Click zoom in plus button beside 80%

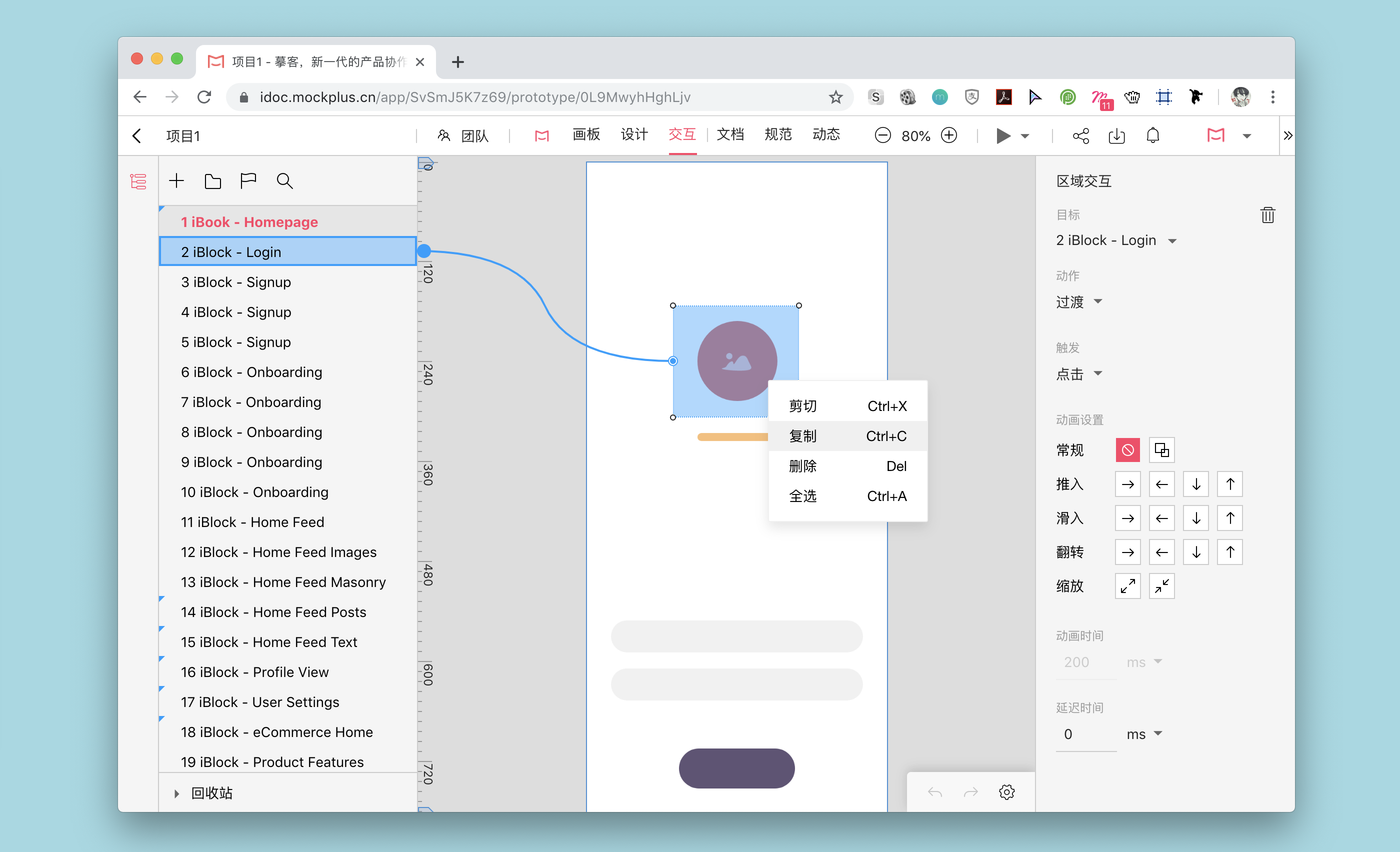coord(949,135)
